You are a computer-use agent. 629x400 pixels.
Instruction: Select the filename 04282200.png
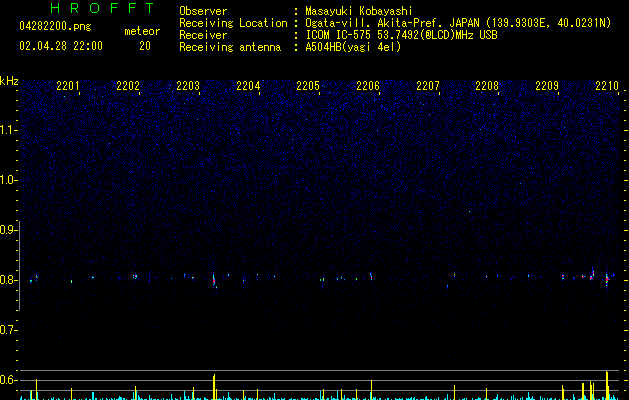point(55,27)
